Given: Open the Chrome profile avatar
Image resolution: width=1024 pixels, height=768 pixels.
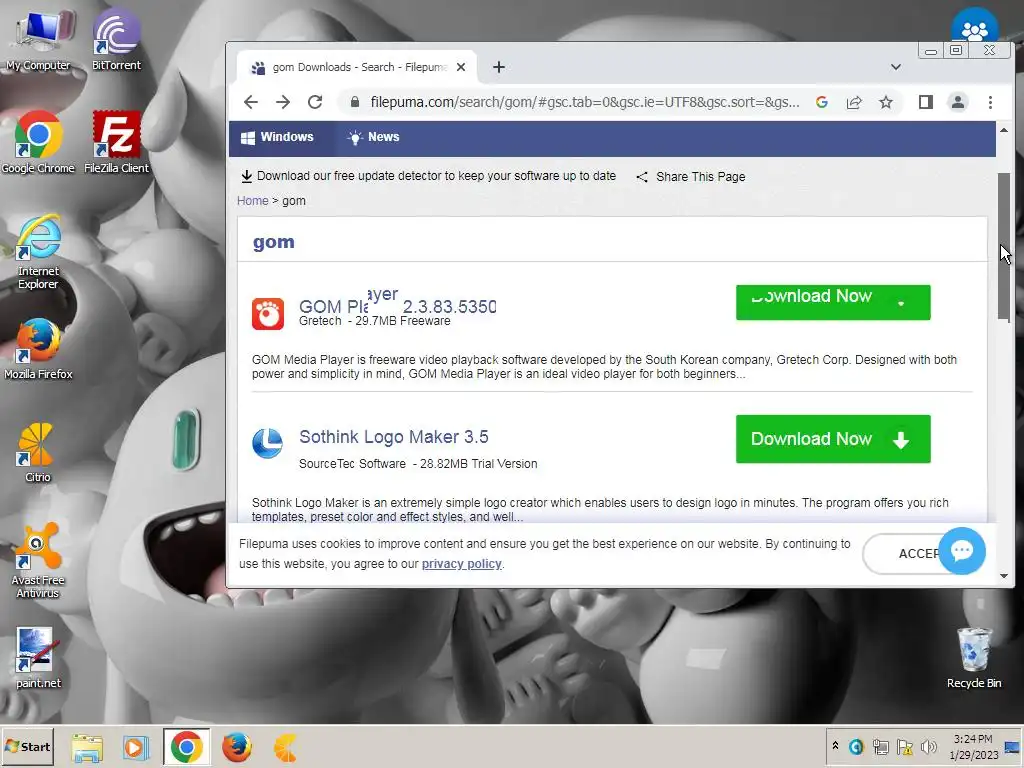Looking at the screenshot, I should pos(957,102).
